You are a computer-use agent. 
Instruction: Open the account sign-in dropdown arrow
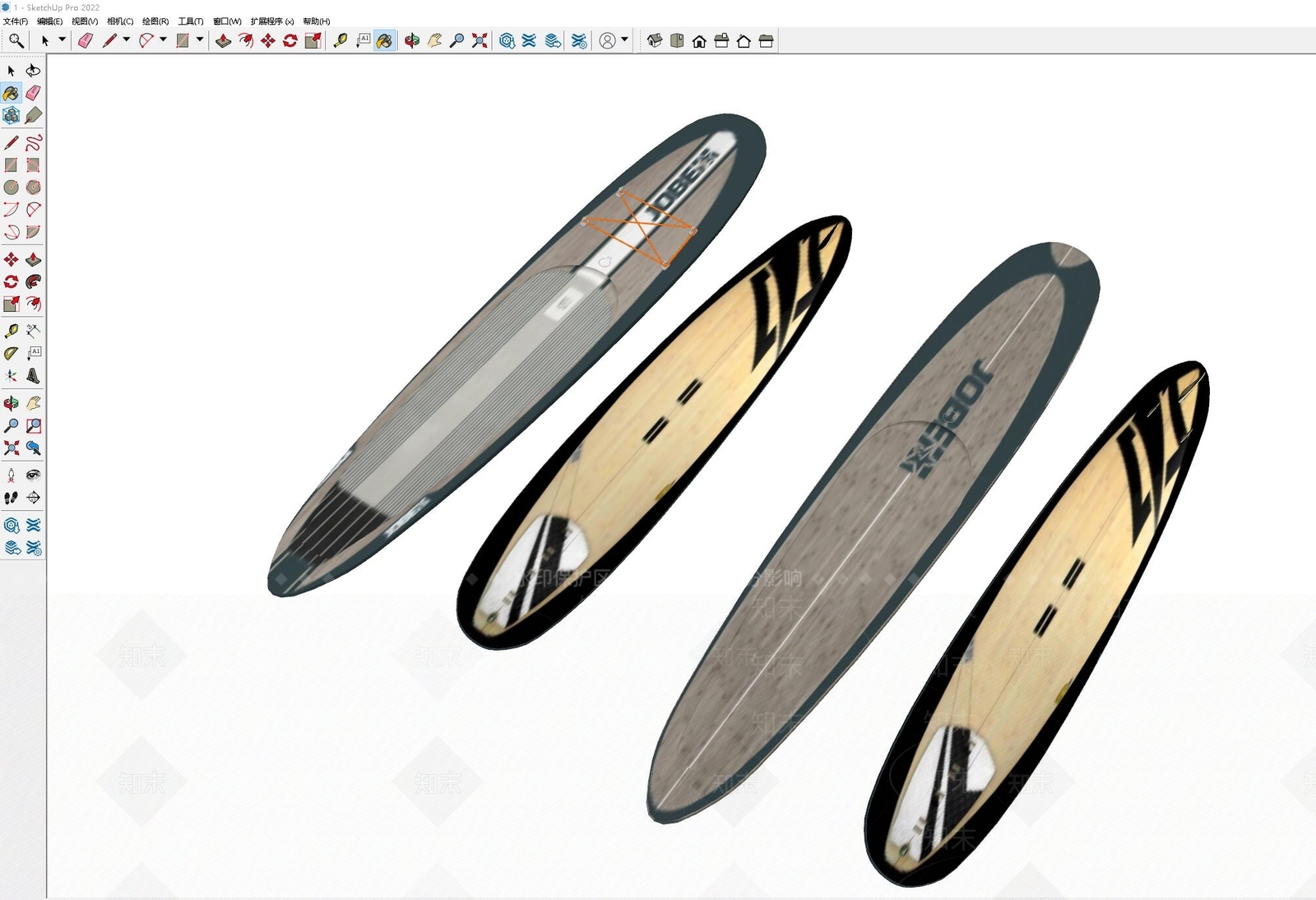pyautogui.click(x=624, y=39)
